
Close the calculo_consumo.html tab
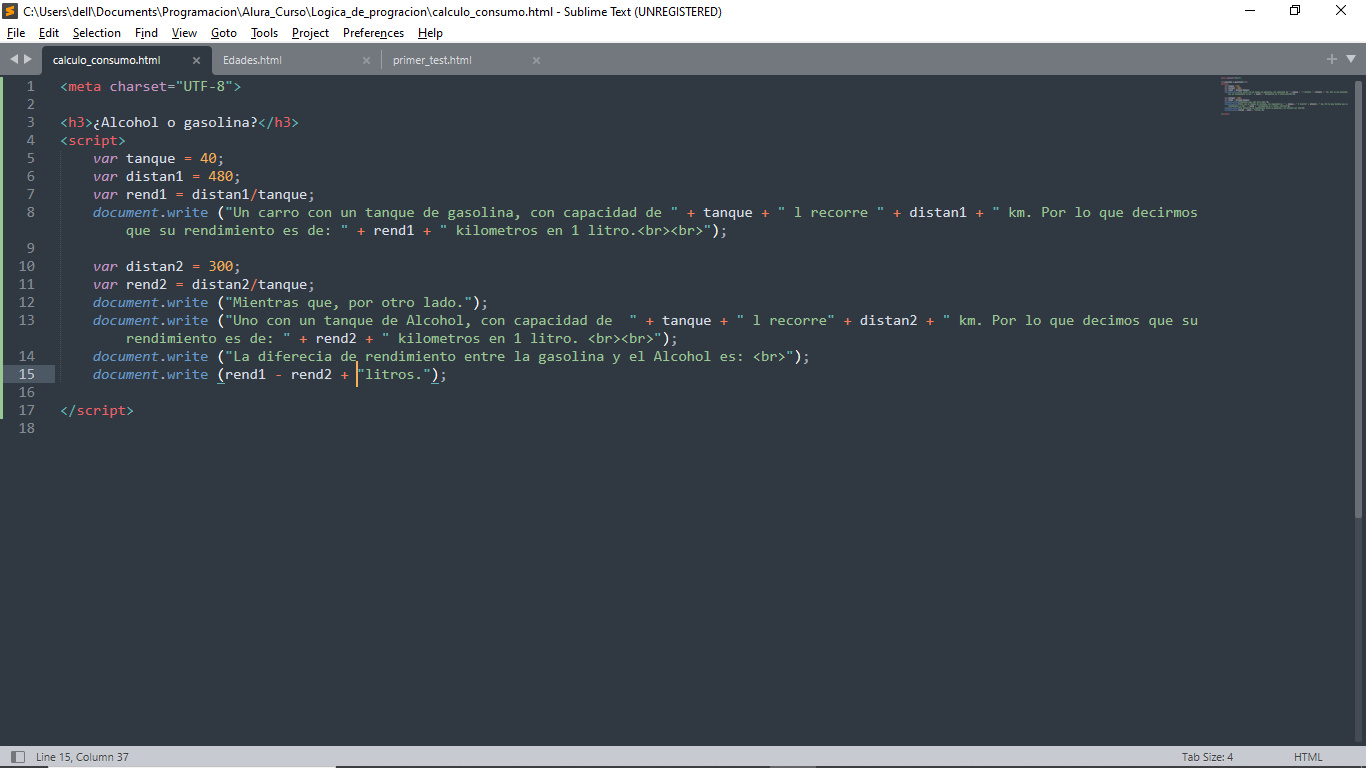(x=196, y=60)
